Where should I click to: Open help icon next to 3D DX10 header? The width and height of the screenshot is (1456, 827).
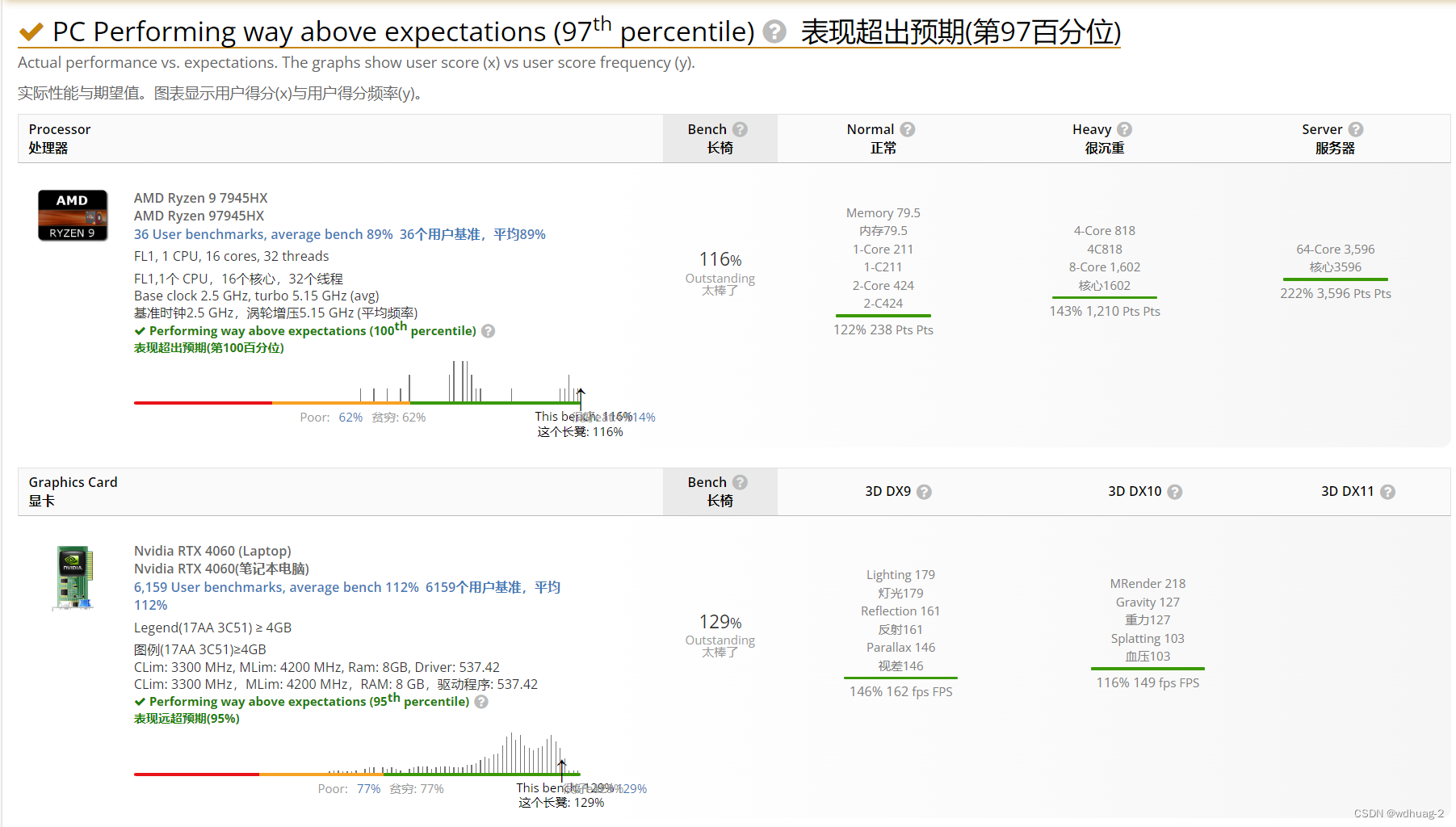point(1175,492)
